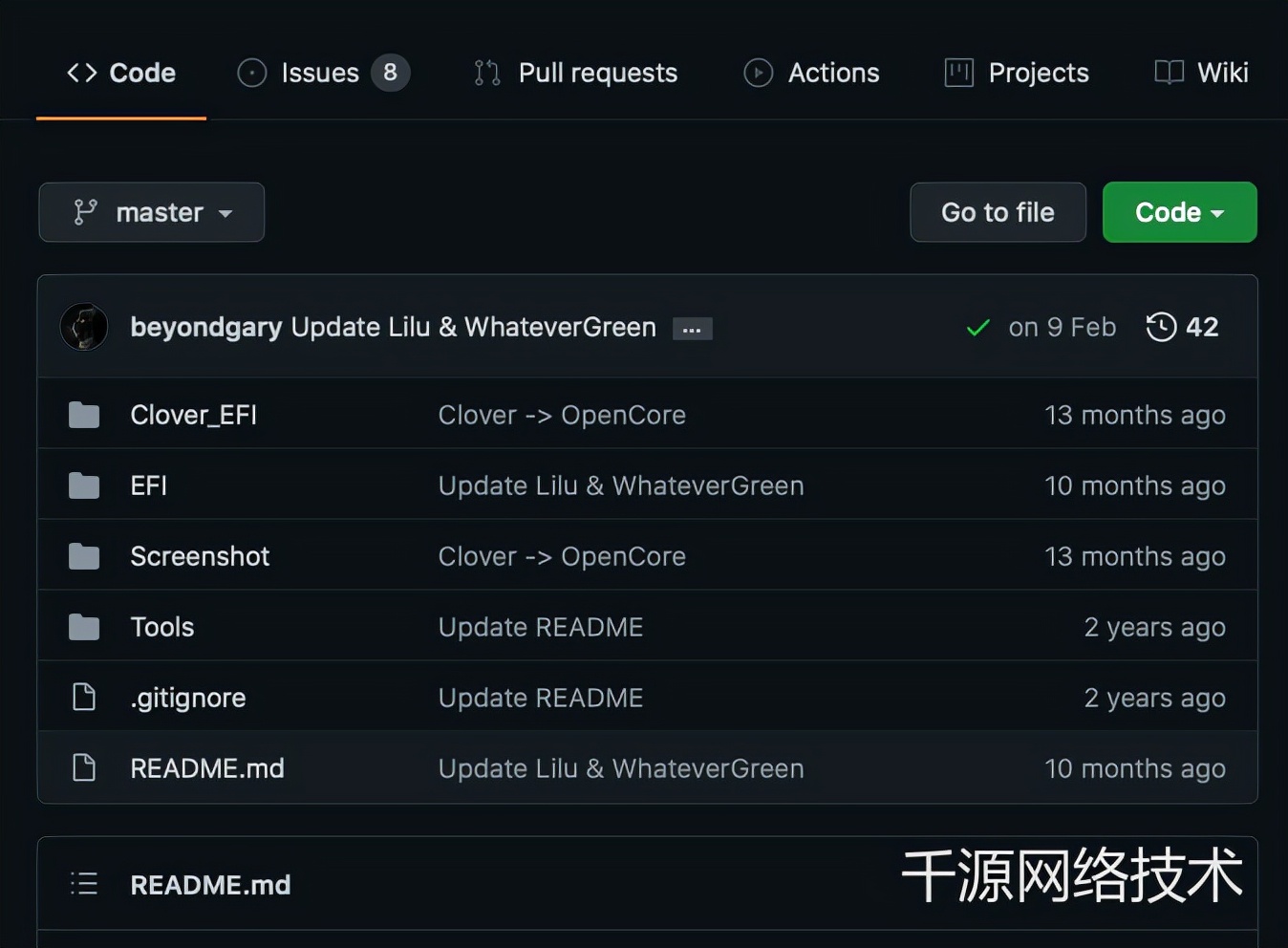Click '2 years ago' in .gitignore row
Screen dimensions: 1288x948
[1155, 698]
